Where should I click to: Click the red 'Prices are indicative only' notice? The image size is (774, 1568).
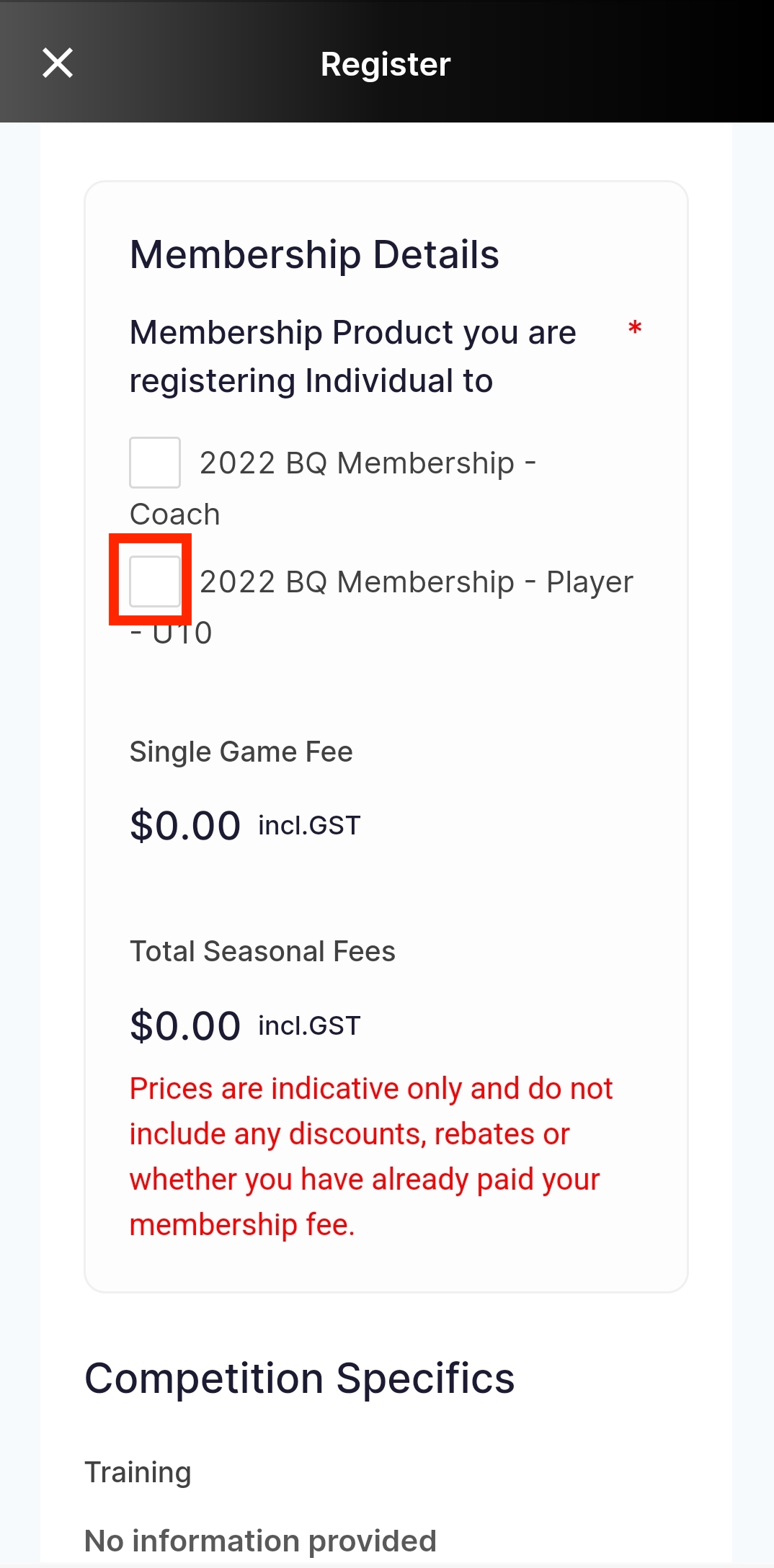371,1157
